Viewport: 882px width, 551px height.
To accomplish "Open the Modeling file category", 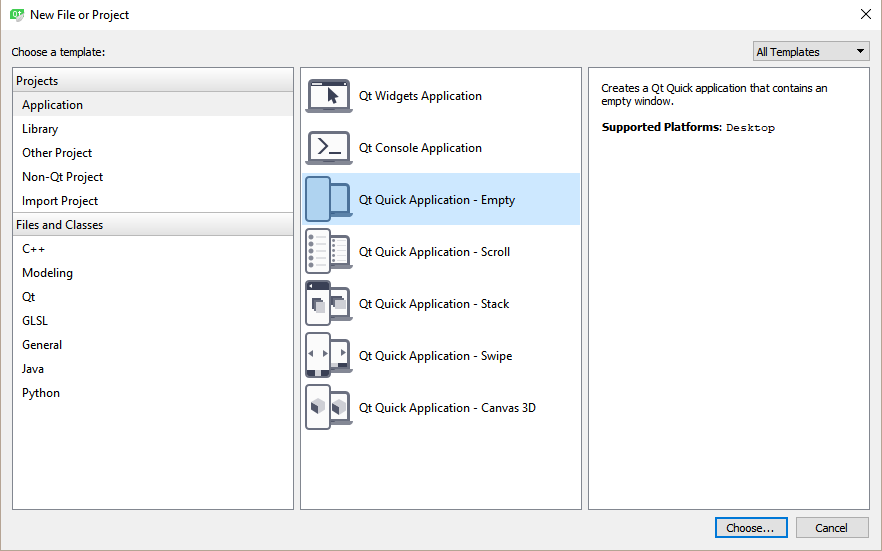I will tap(47, 273).
